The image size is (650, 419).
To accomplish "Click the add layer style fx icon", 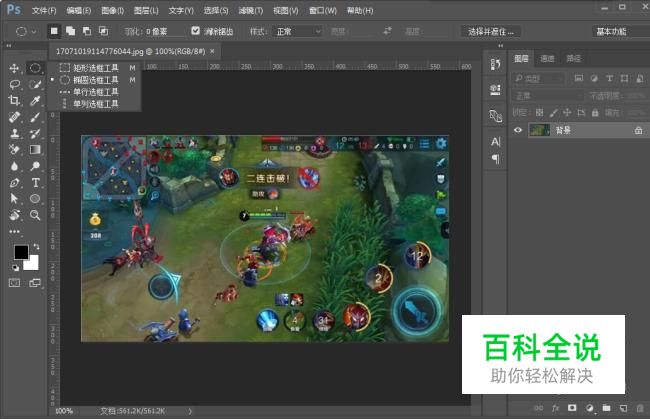I will (x=555, y=408).
